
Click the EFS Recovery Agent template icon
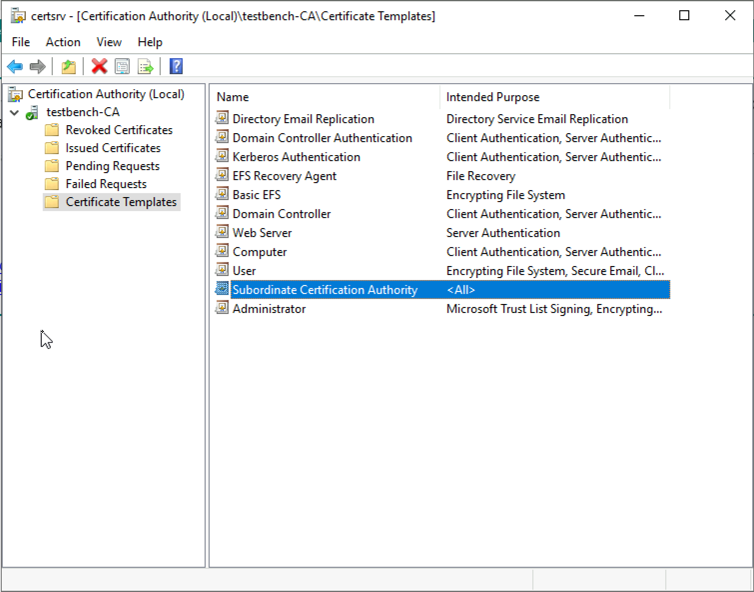click(x=222, y=175)
